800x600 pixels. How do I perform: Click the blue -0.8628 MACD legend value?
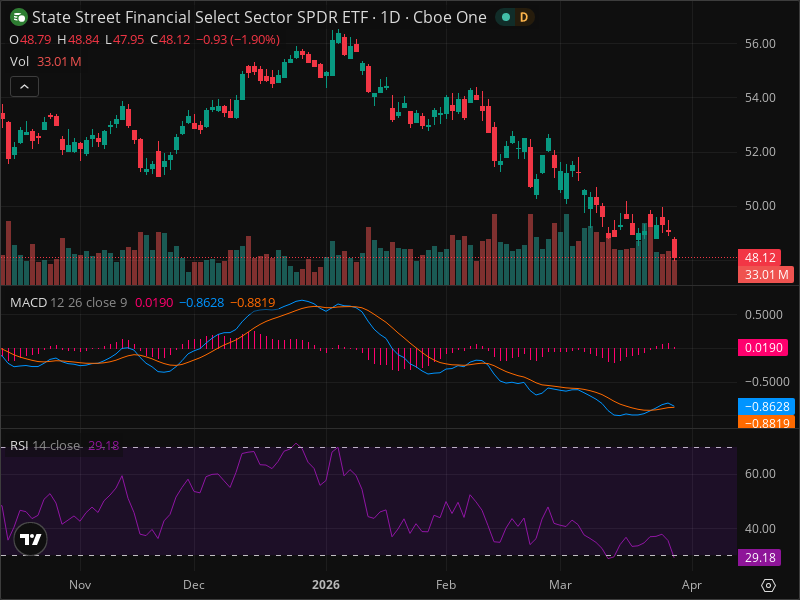pos(202,303)
